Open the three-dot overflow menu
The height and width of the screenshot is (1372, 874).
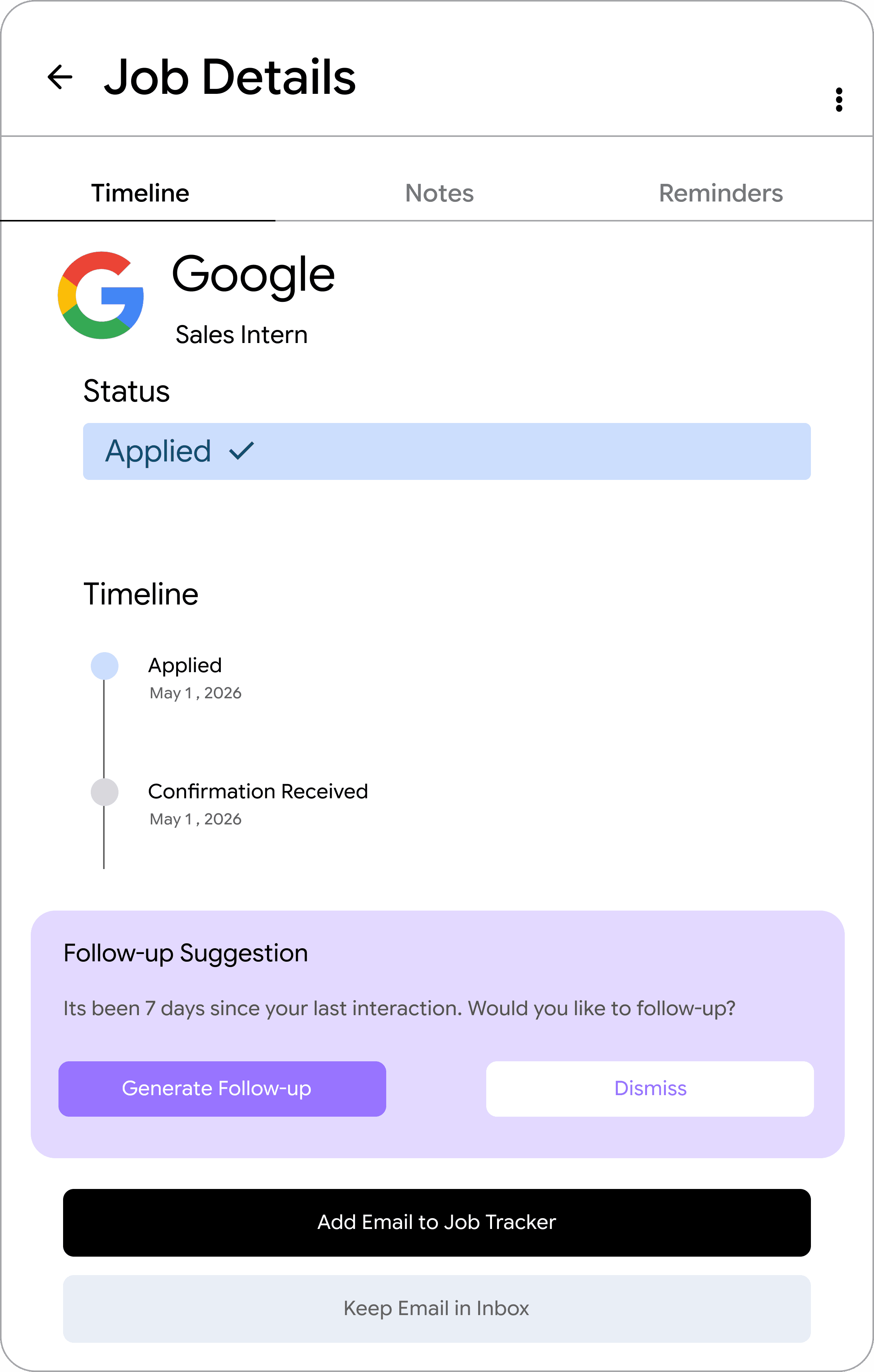pos(839,100)
